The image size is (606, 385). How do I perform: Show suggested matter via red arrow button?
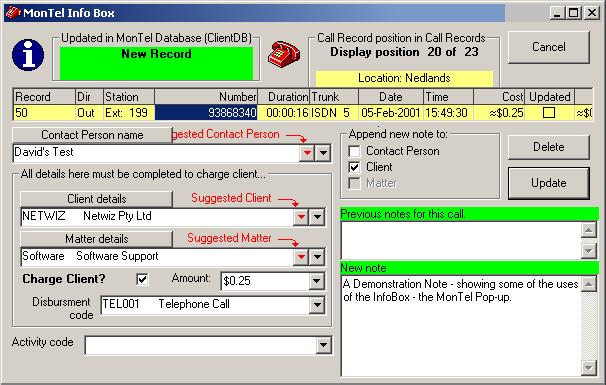tap(301, 257)
